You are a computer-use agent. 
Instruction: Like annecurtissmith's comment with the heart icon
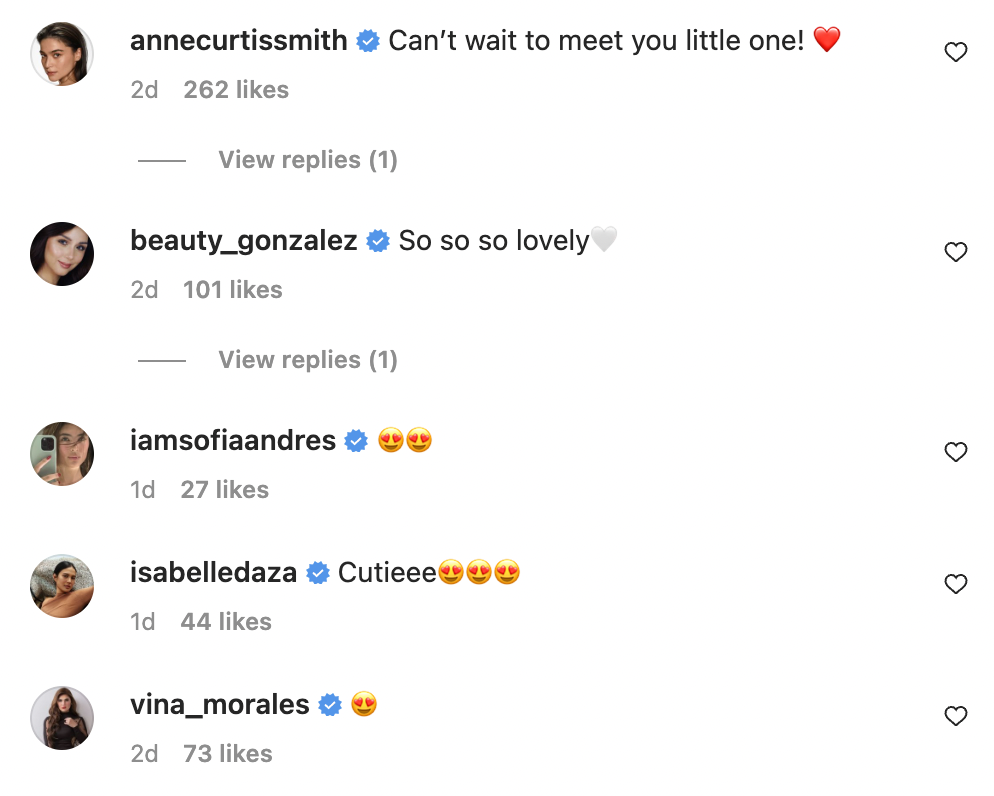coord(955,51)
